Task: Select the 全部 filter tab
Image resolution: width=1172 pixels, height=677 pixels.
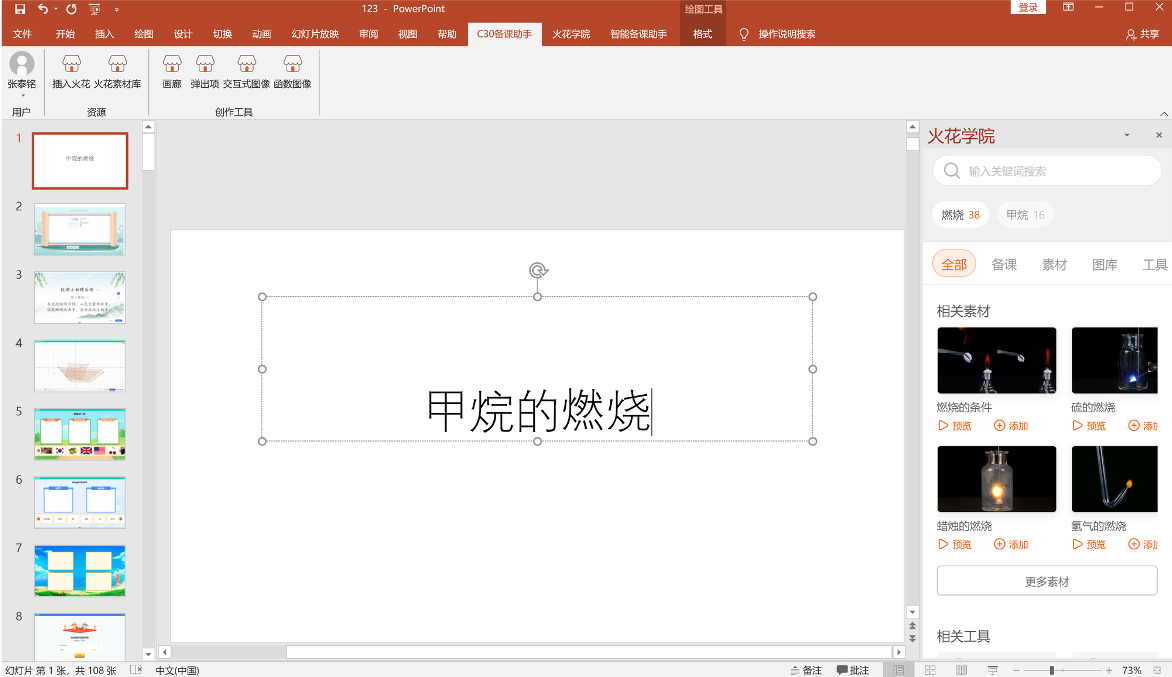Action: [954, 265]
